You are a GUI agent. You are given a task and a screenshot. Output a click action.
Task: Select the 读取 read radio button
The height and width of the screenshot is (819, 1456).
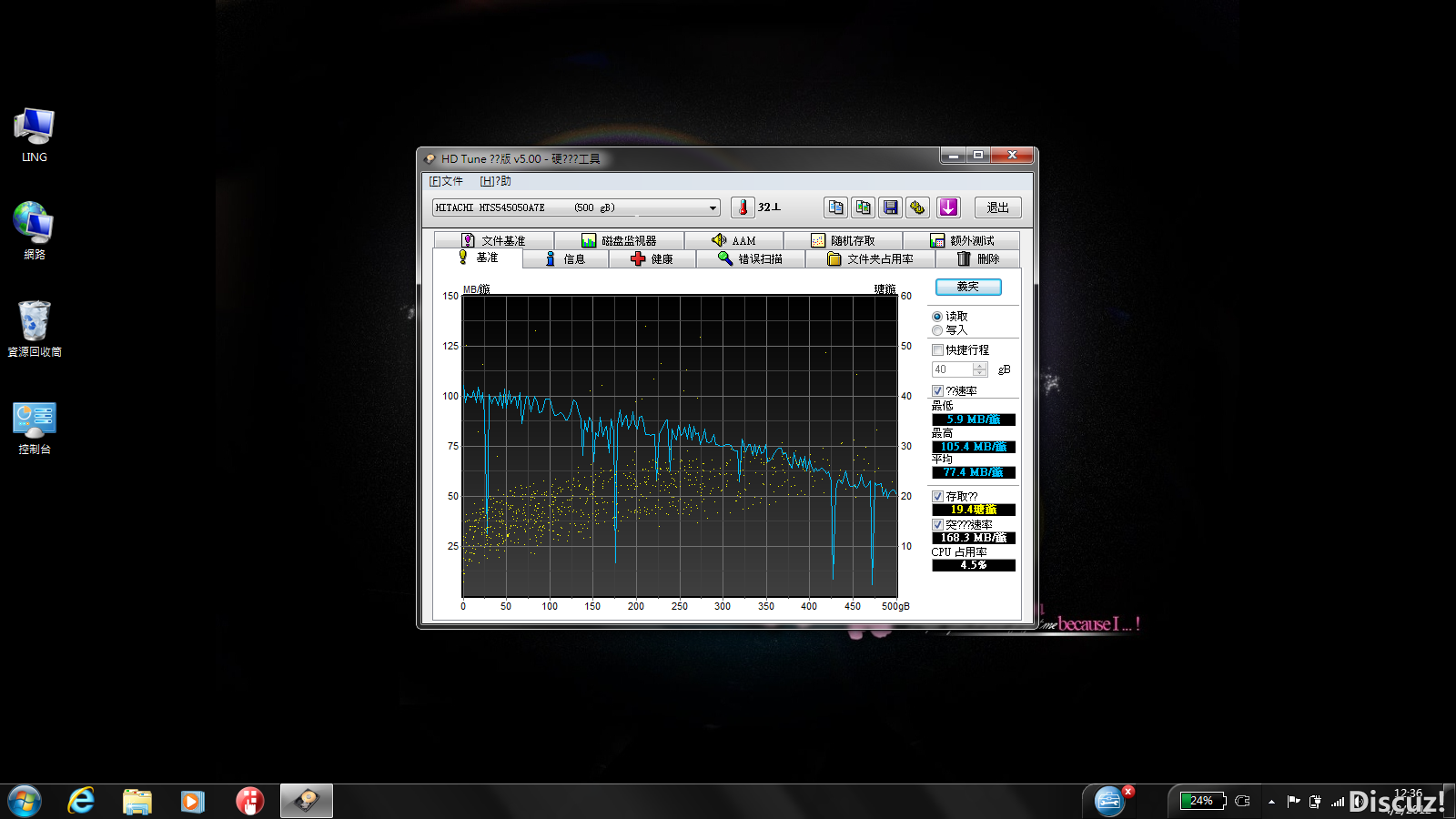[937, 317]
